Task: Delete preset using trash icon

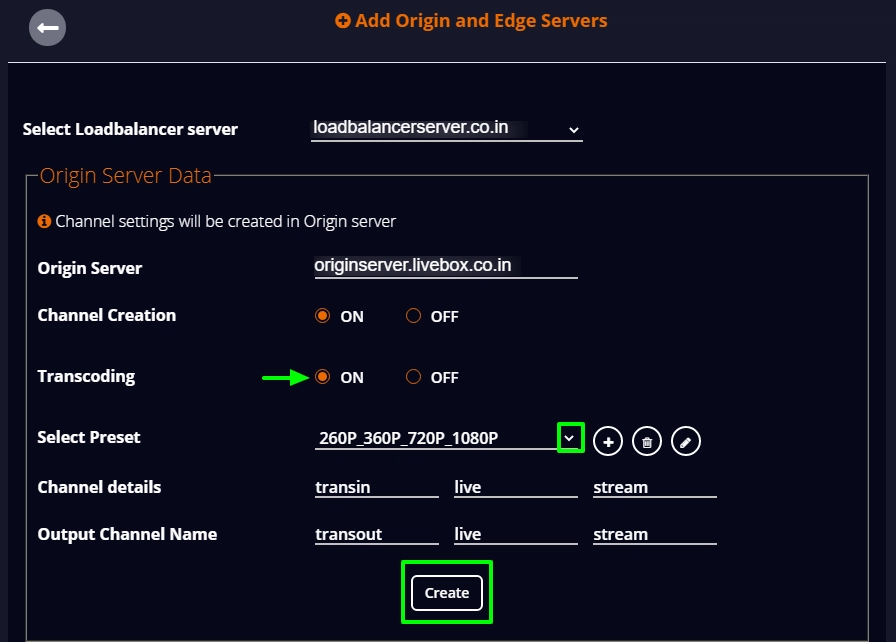Action: (647, 442)
